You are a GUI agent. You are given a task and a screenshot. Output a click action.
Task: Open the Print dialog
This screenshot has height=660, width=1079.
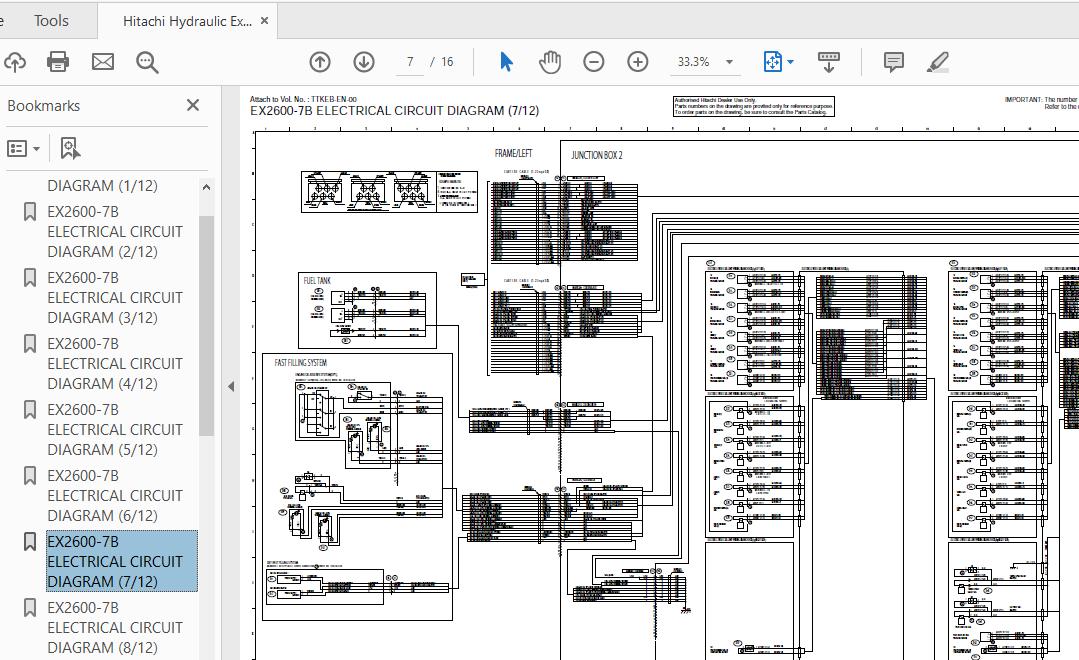pos(57,61)
